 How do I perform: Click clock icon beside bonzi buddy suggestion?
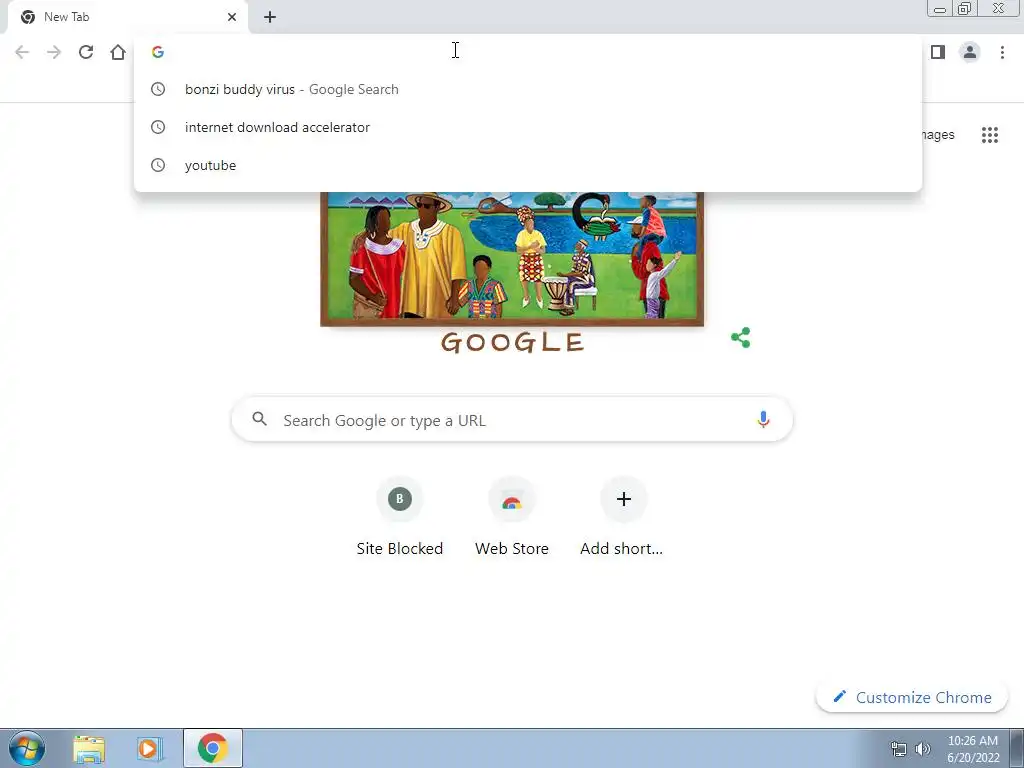coord(158,89)
